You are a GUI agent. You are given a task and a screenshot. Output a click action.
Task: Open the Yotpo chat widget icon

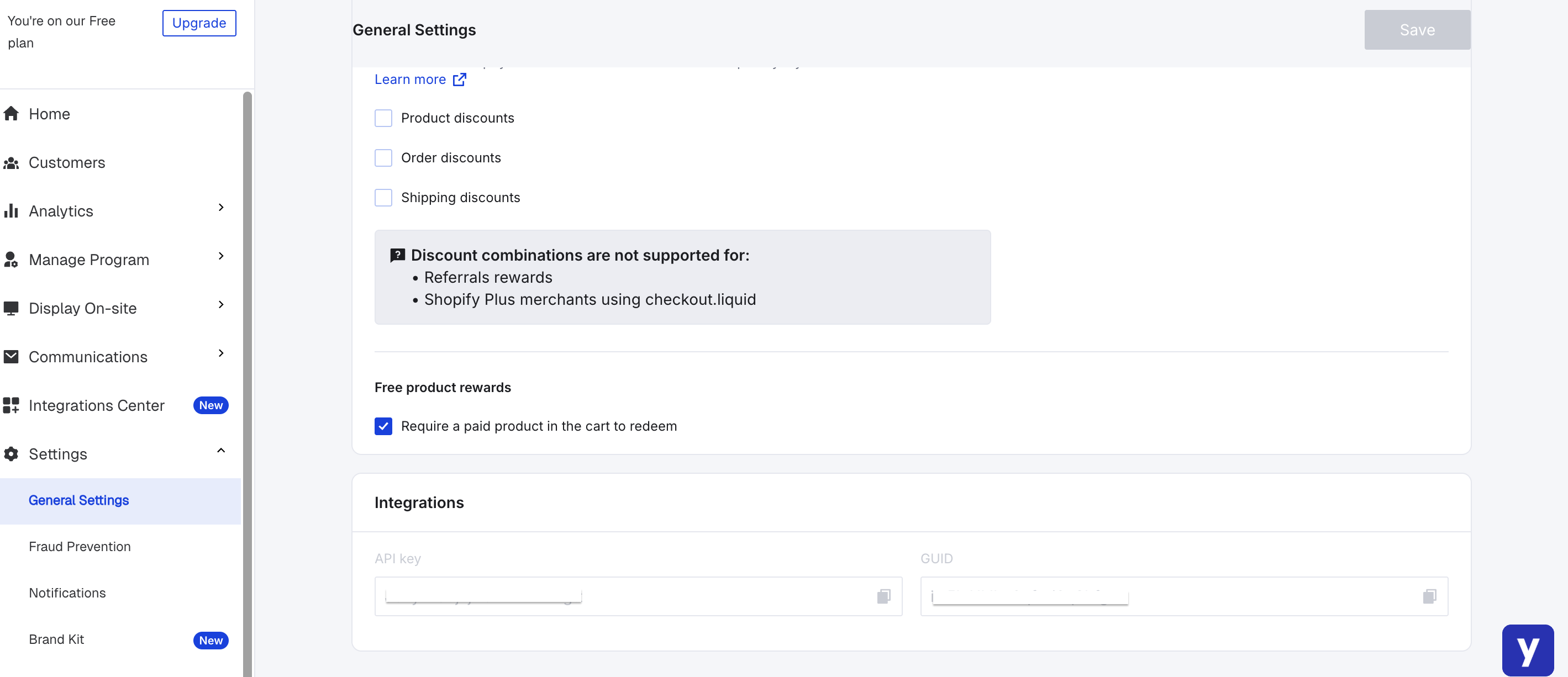pyautogui.click(x=1527, y=650)
